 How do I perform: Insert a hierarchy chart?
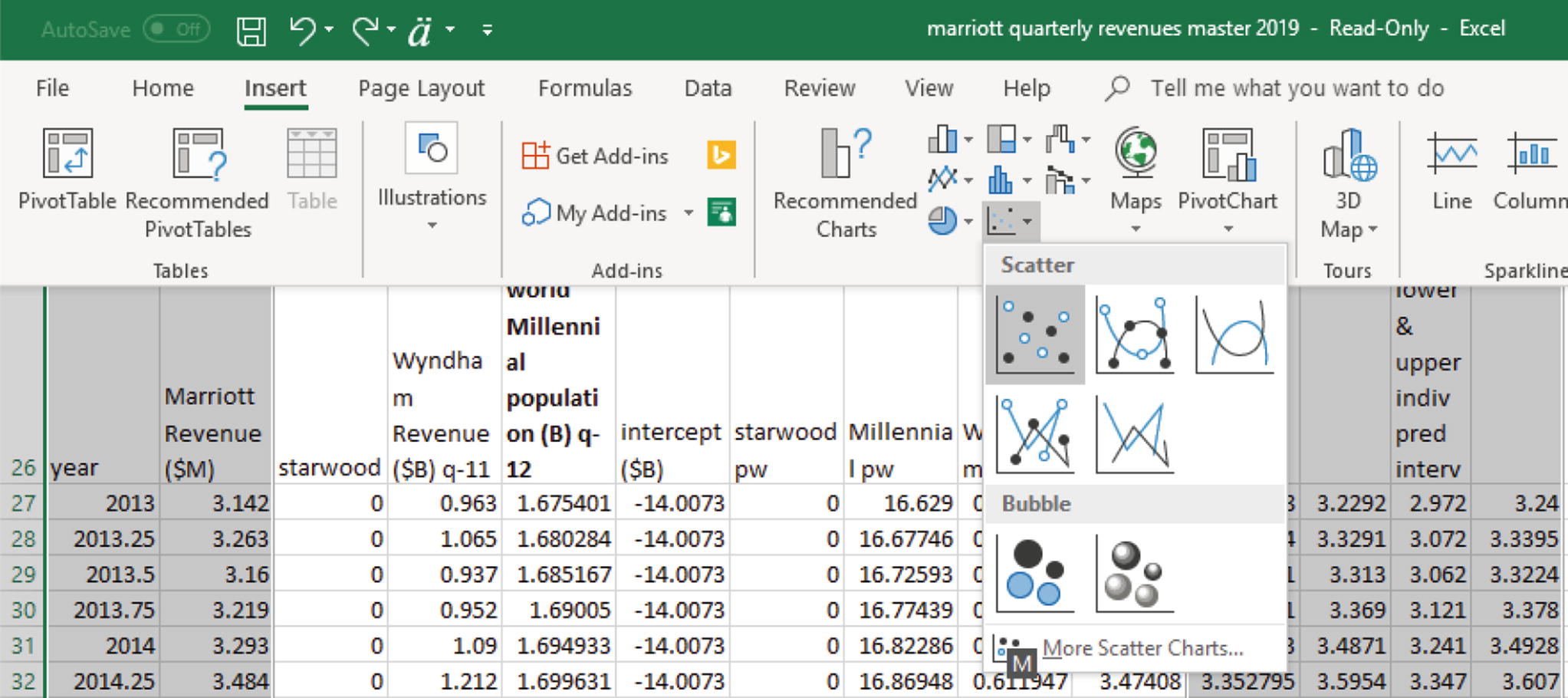[1008, 140]
